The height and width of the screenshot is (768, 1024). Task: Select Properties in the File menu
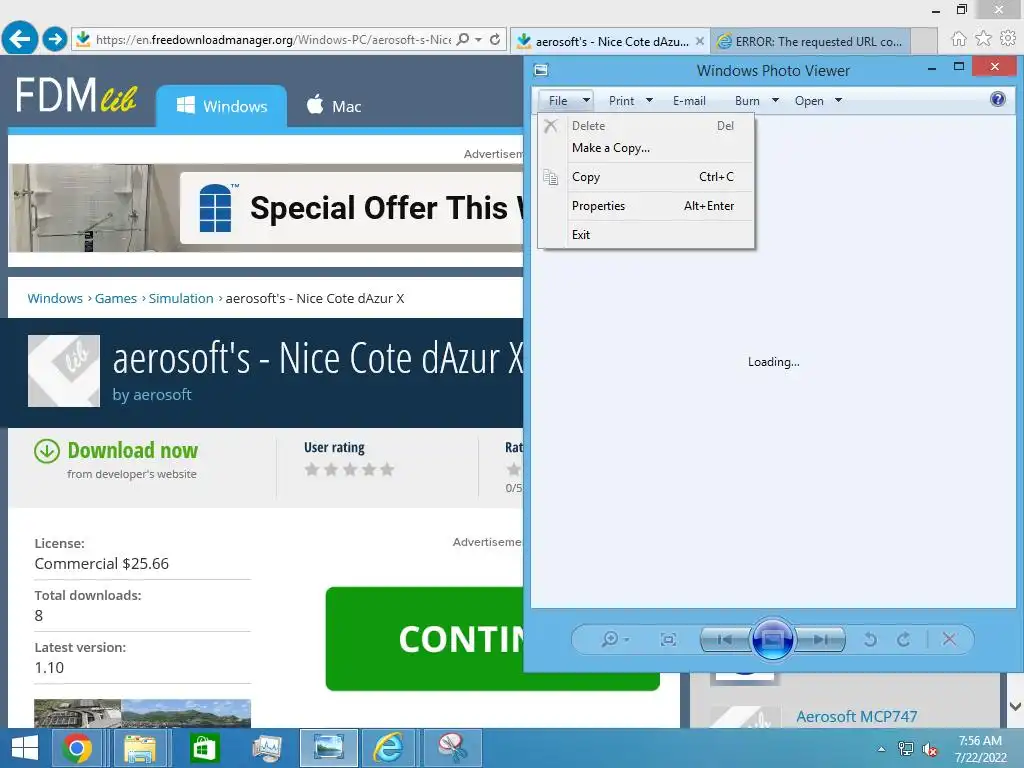[x=647, y=206]
